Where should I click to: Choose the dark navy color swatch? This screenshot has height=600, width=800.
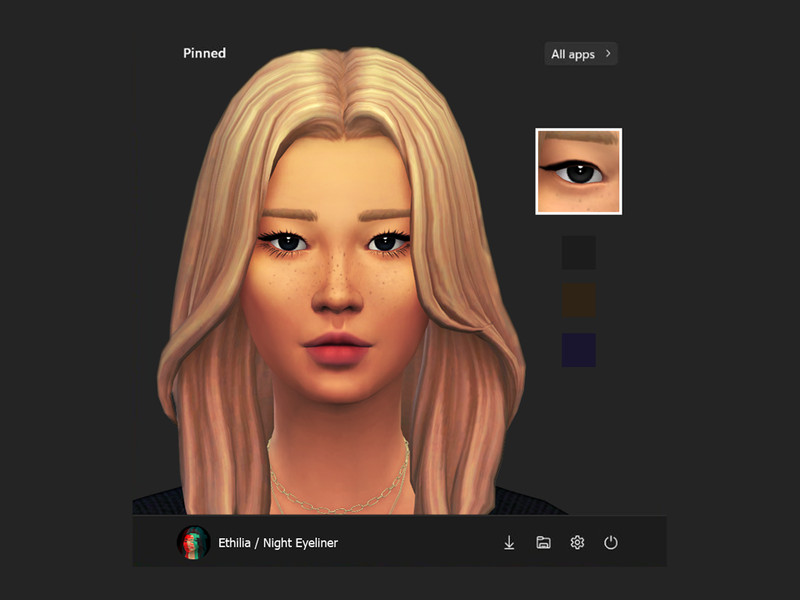pyautogui.click(x=578, y=349)
